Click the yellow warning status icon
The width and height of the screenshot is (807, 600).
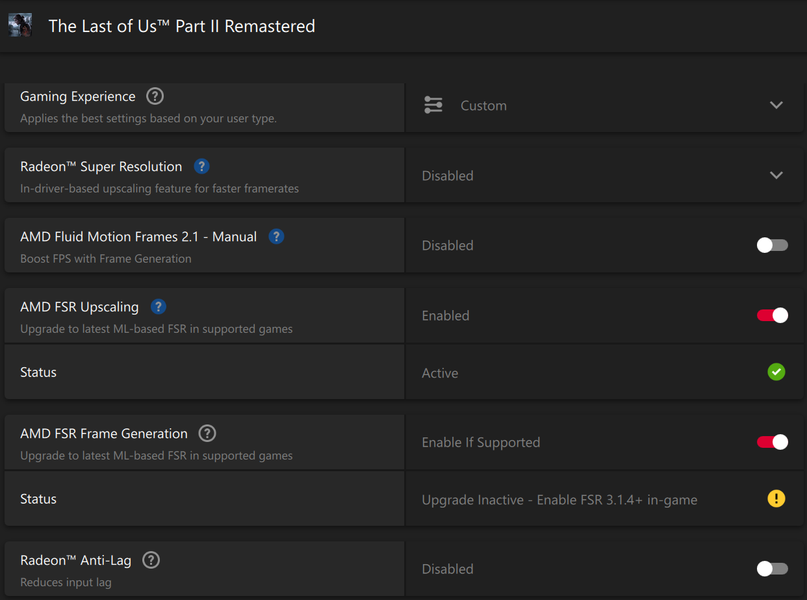(776, 499)
